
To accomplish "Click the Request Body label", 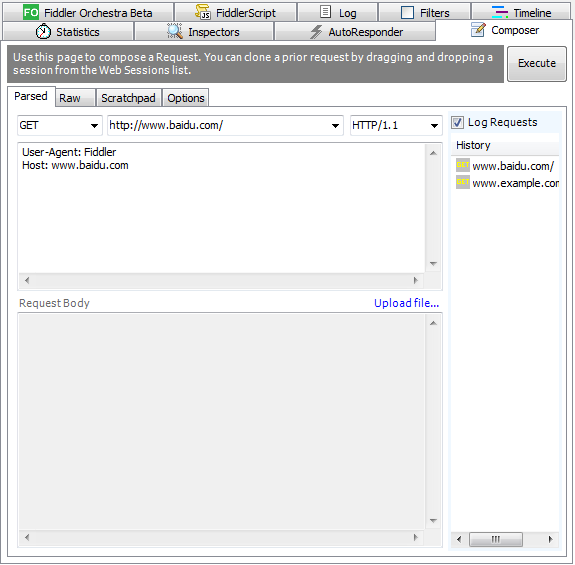I will (x=54, y=303).
